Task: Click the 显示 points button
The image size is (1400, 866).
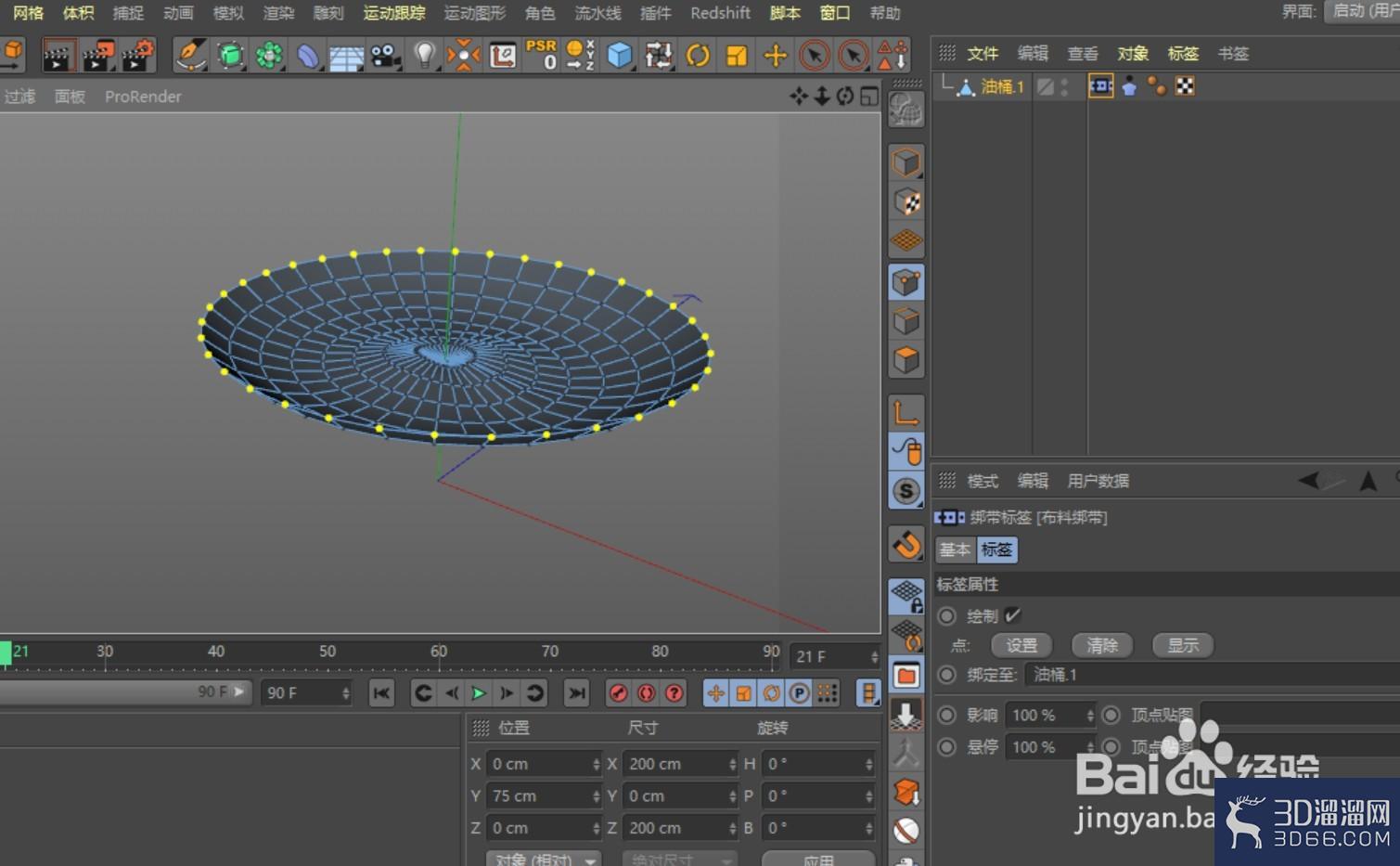Action: point(1183,645)
